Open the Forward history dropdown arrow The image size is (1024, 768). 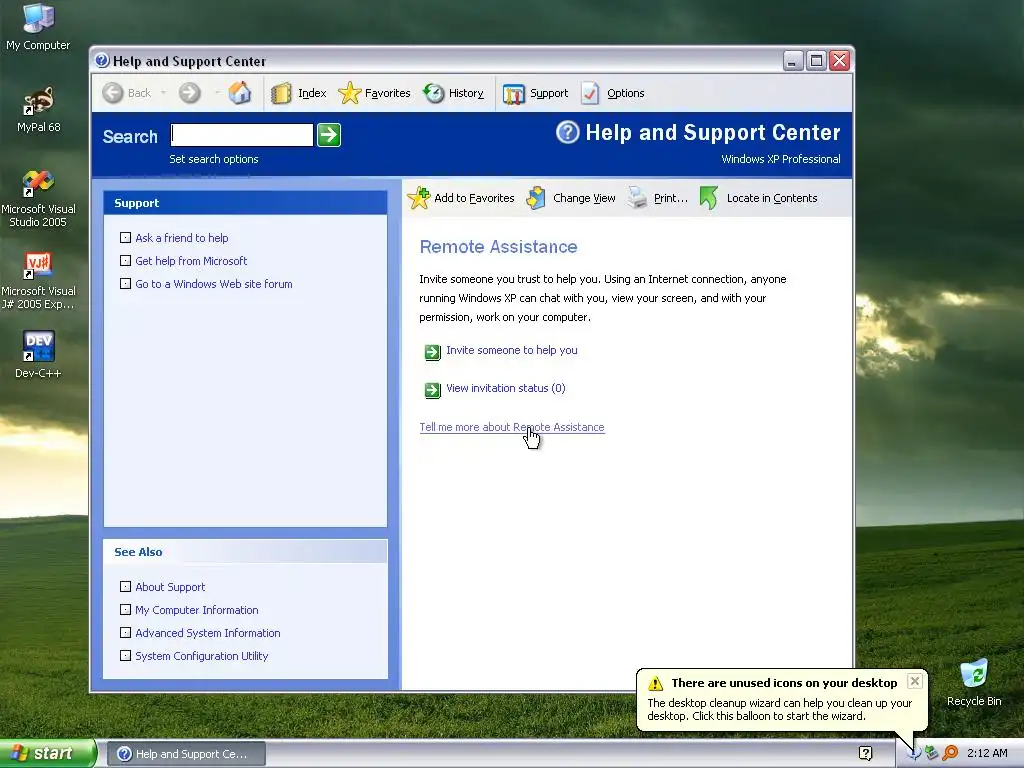216,93
